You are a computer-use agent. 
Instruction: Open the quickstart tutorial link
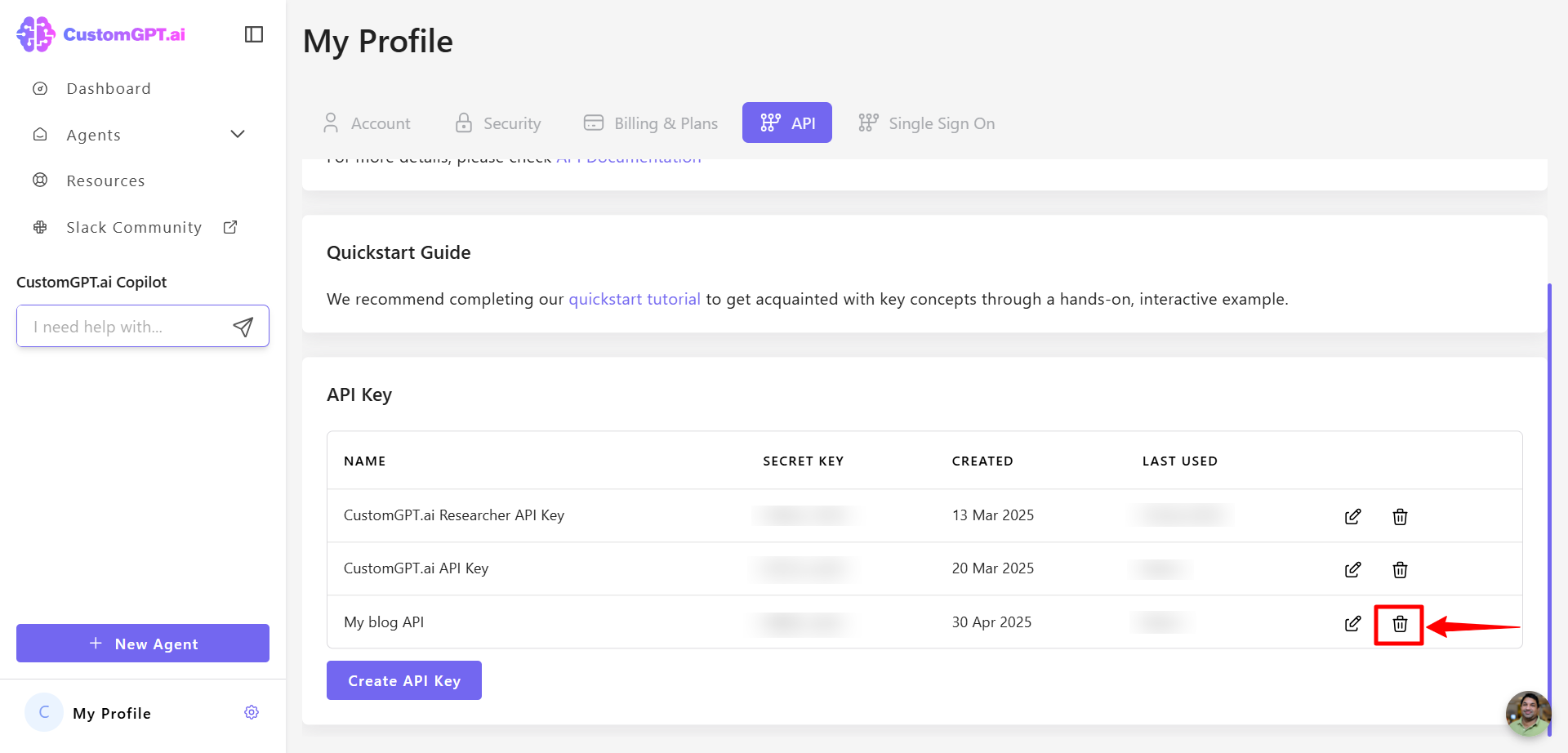pyautogui.click(x=635, y=300)
